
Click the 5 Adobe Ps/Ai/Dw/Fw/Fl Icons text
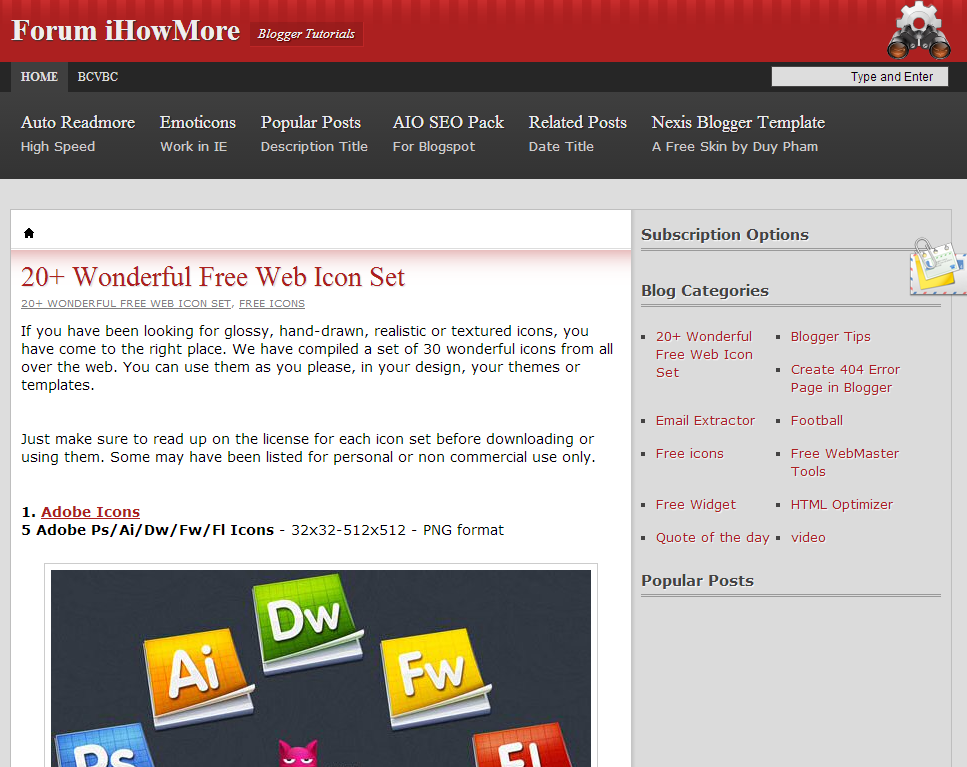click(x=147, y=530)
